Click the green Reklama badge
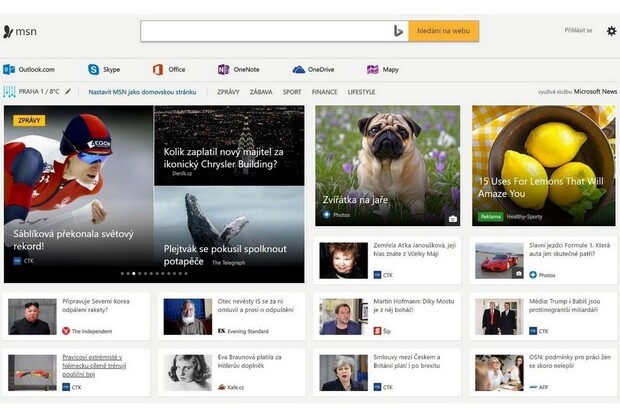 [491, 216]
